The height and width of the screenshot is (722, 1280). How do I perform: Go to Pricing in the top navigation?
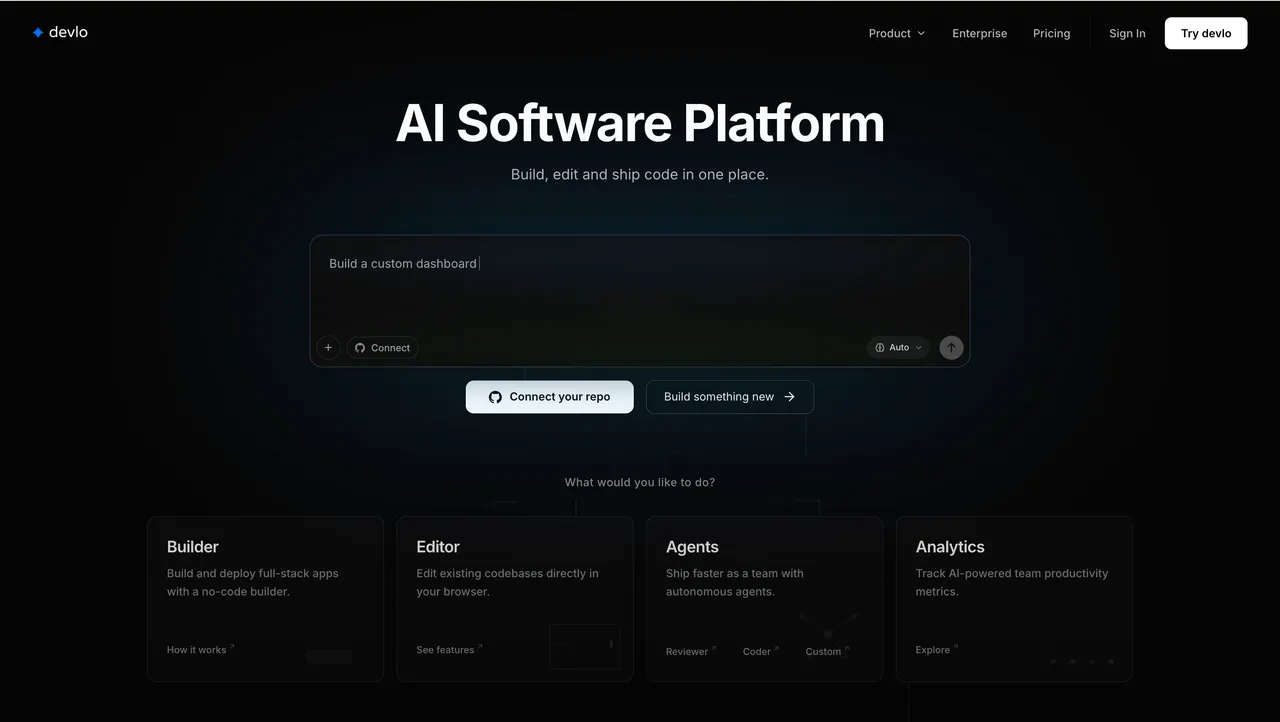coord(1051,33)
